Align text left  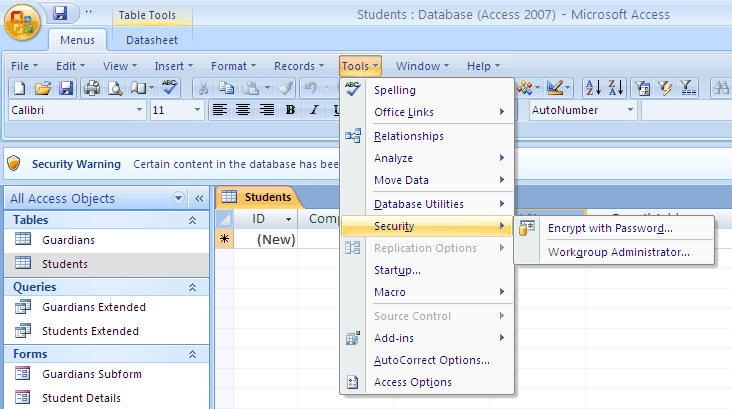[220, 110]
